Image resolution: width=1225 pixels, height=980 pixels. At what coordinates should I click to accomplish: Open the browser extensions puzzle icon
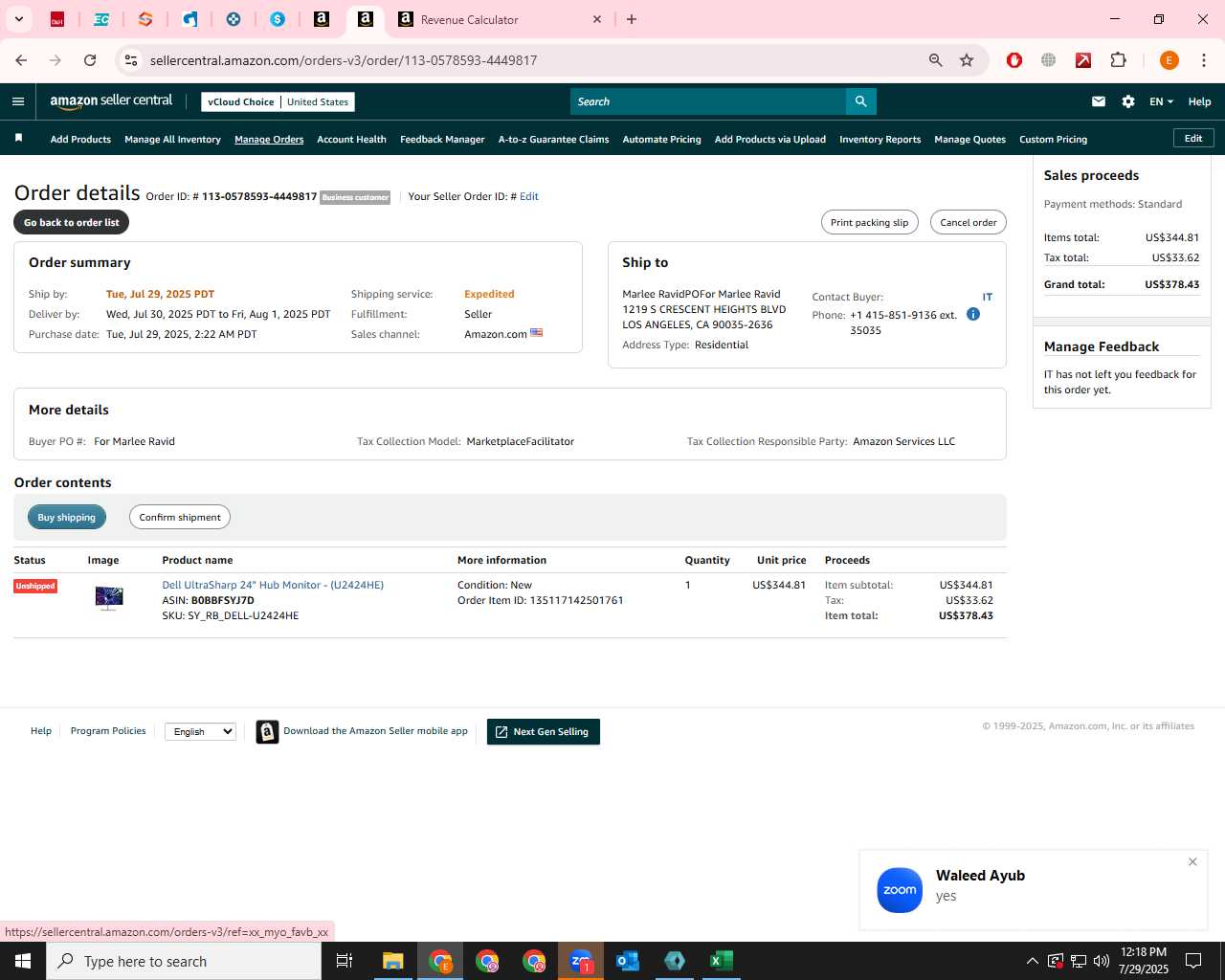click(1118, 60)
